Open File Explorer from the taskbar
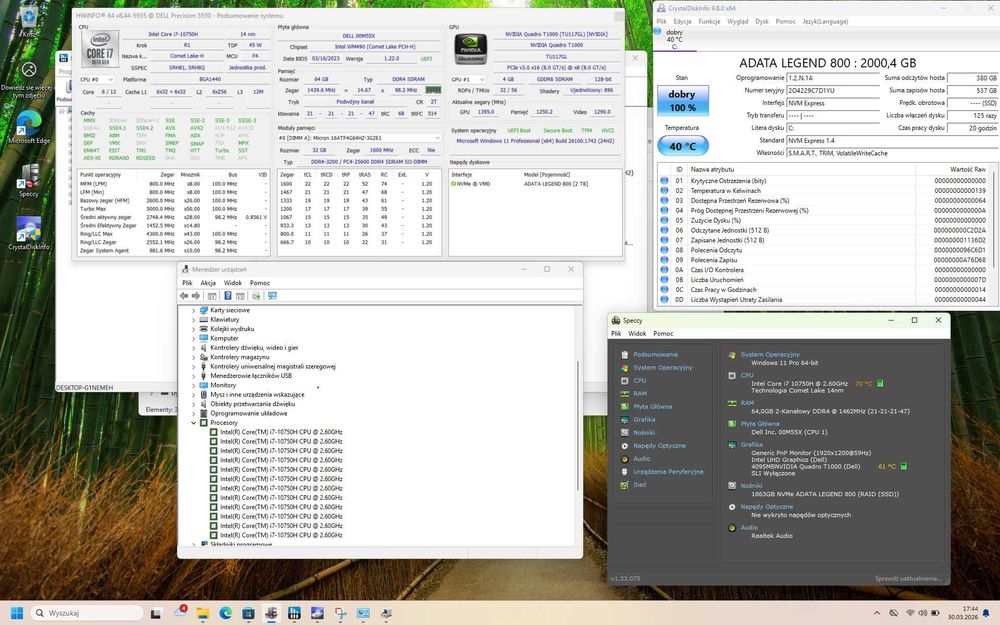This screenshot has width=1000, height=625. click(x=203, y=613)
